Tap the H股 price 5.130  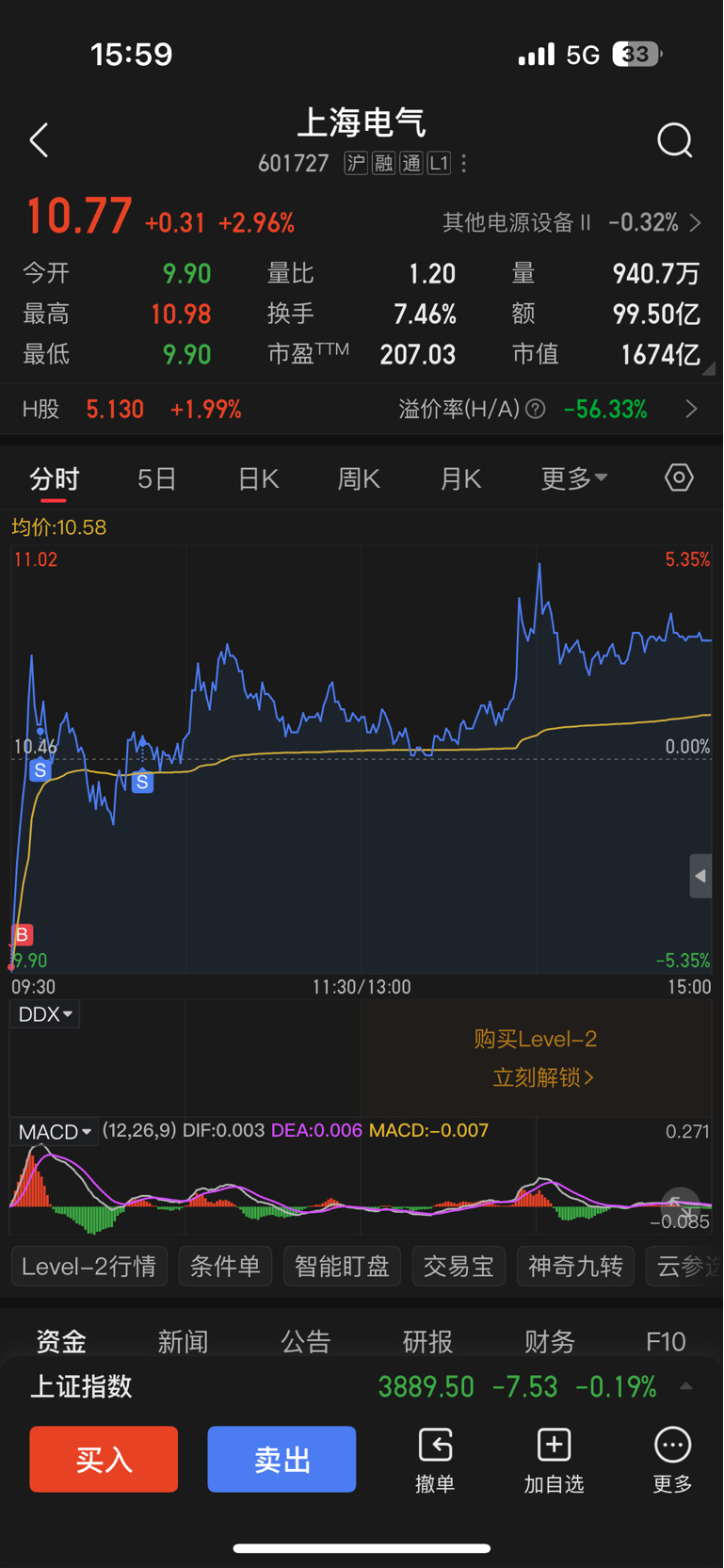(x=115, y=409)
